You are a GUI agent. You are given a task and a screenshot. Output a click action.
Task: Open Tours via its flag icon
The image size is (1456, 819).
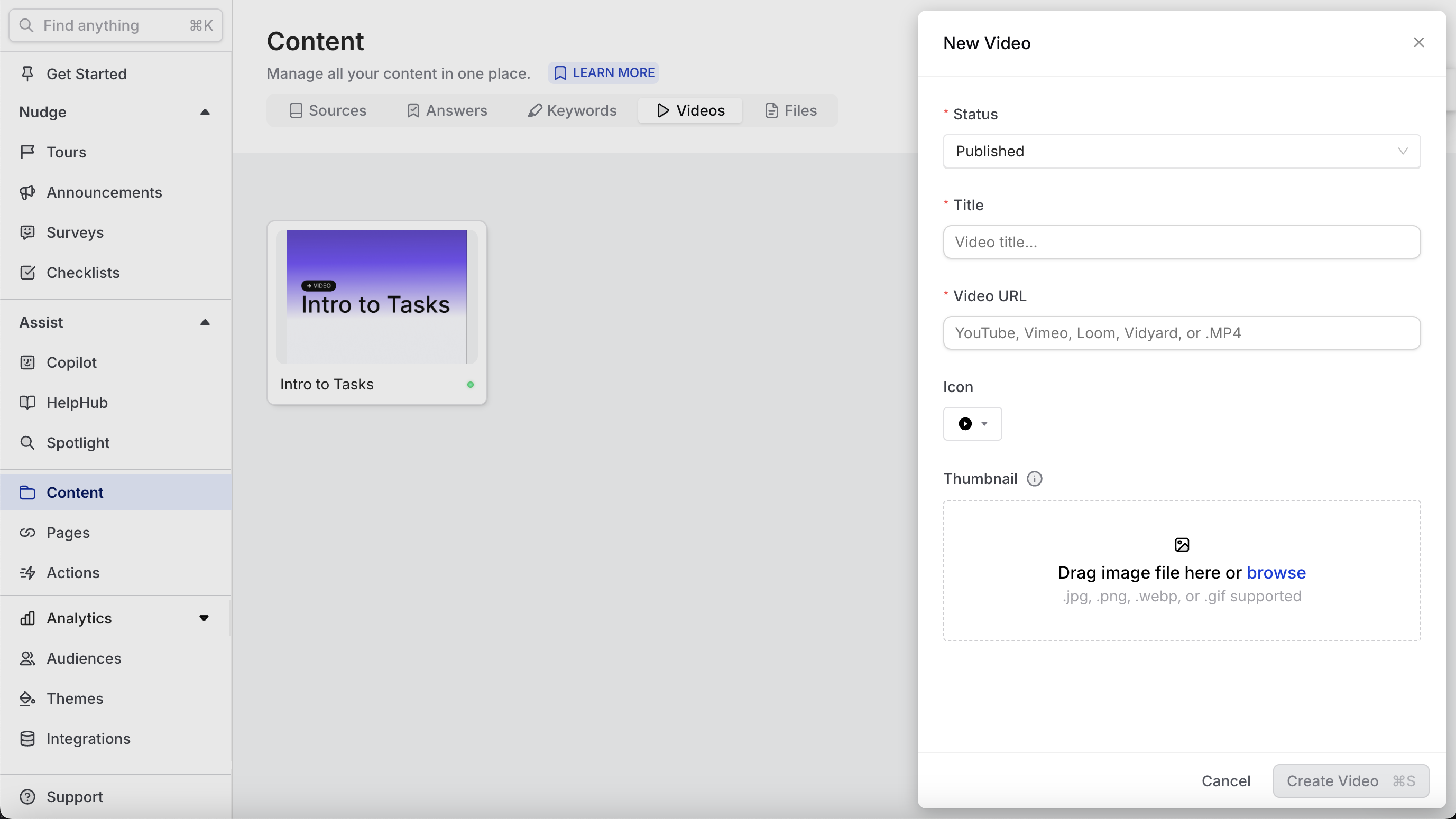tap(27, 151)
